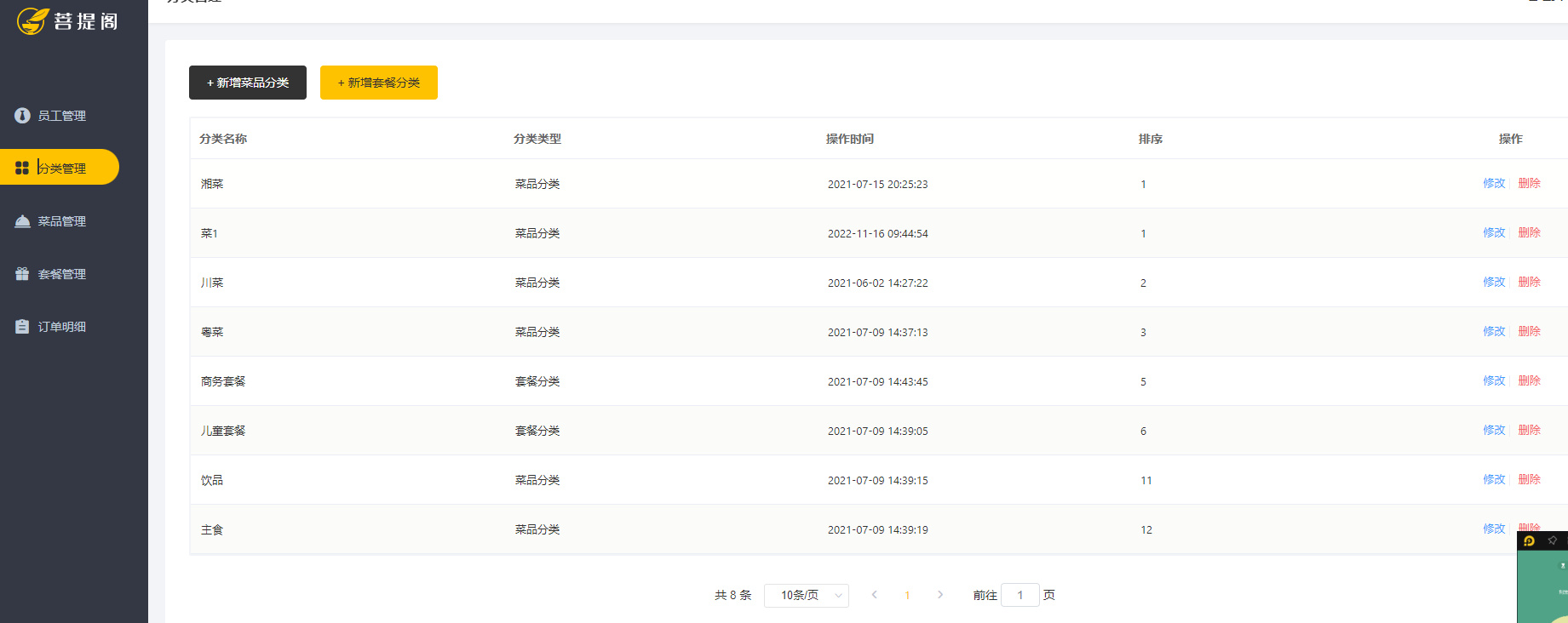Click 新增菜品分类 button
Image resolution: width=1568 pixels, height=623 pixels.
248,83
